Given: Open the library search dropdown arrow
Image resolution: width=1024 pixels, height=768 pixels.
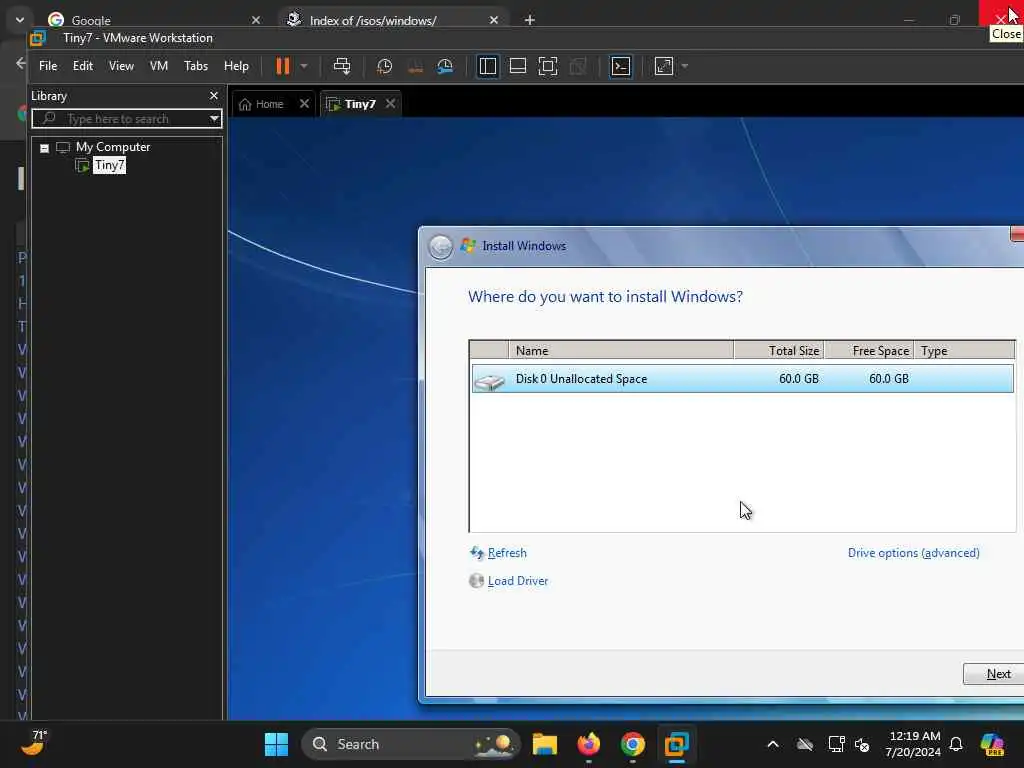Looking at the screenshot, I should point(214,118).
